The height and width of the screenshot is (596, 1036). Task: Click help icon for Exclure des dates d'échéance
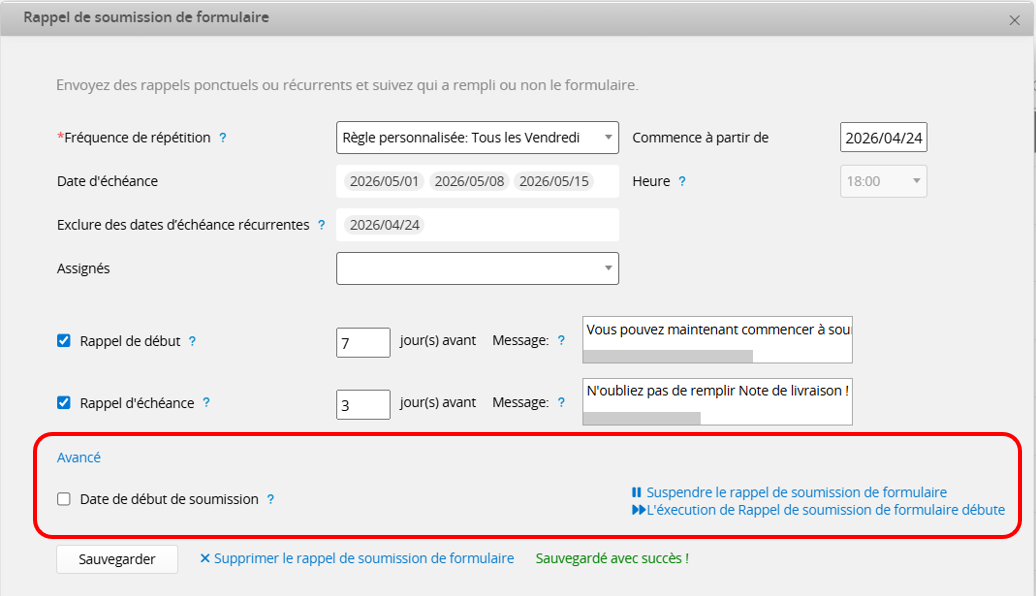pos(321,226)
